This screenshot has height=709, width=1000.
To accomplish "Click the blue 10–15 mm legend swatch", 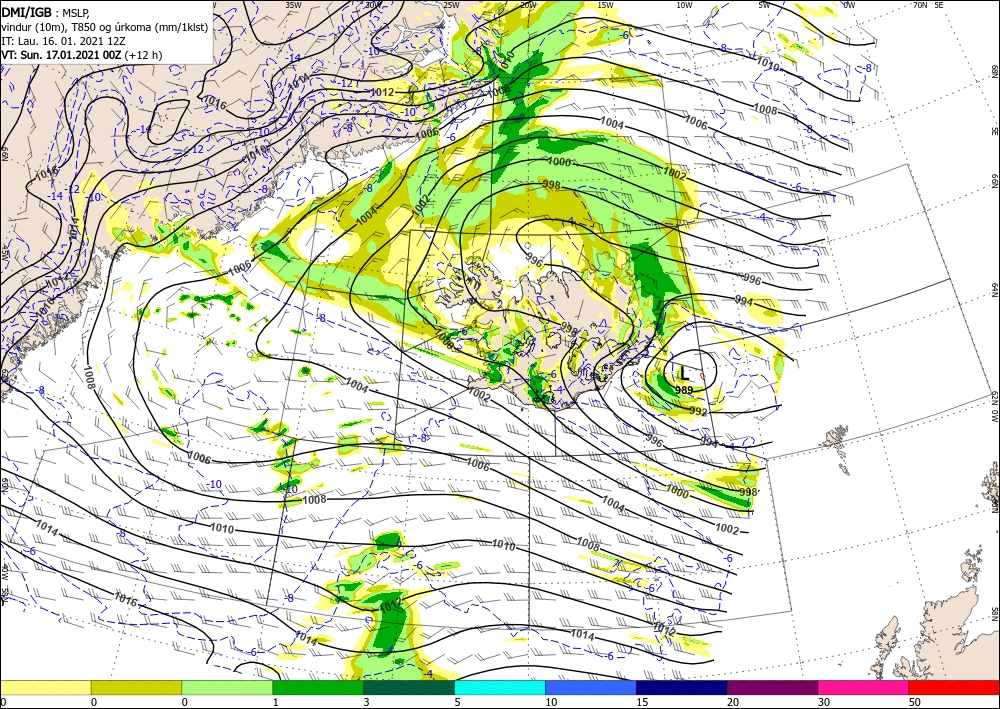I will (591, 687).
